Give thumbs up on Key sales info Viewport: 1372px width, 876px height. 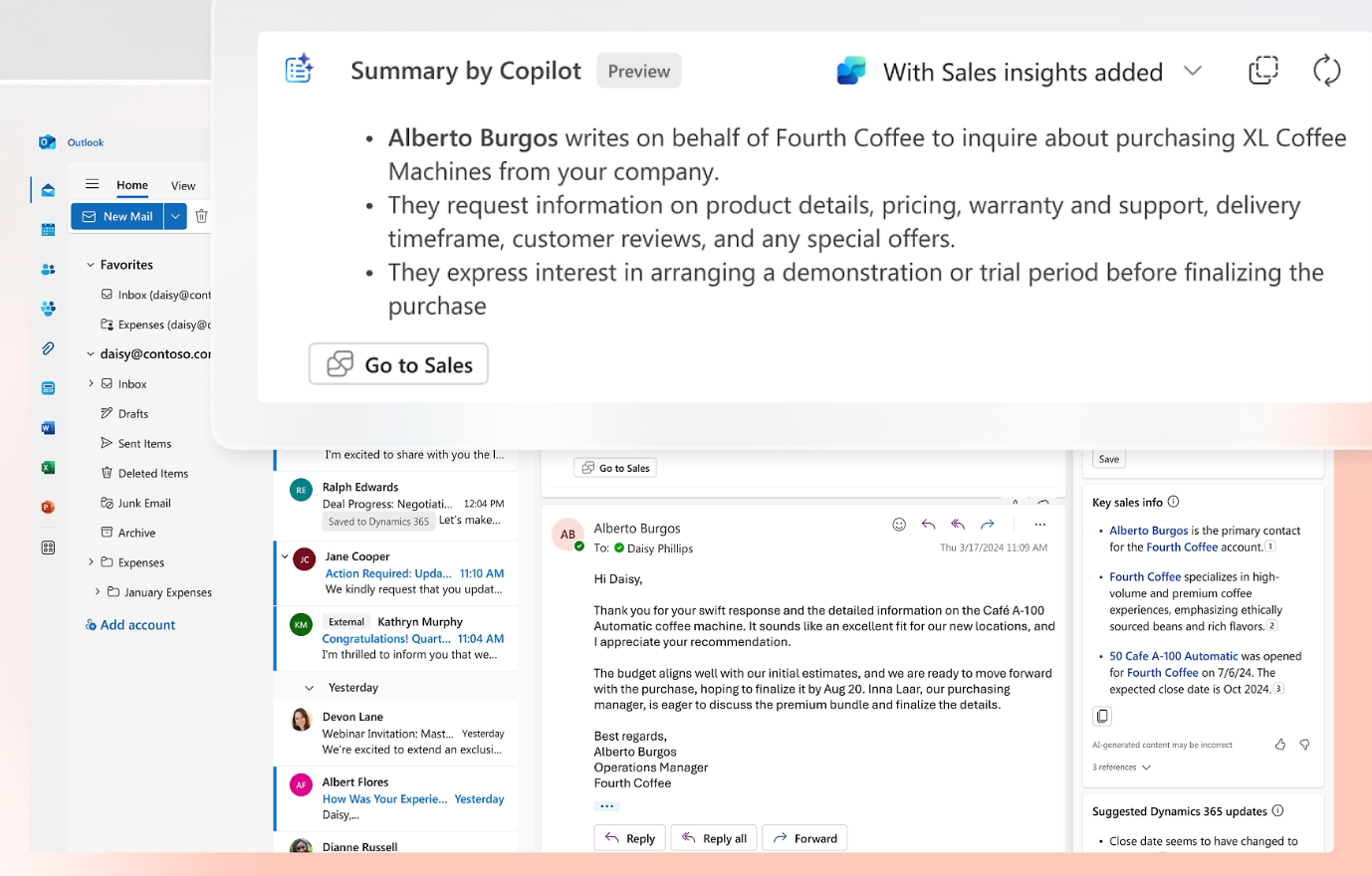click(x=1280, y=745)
